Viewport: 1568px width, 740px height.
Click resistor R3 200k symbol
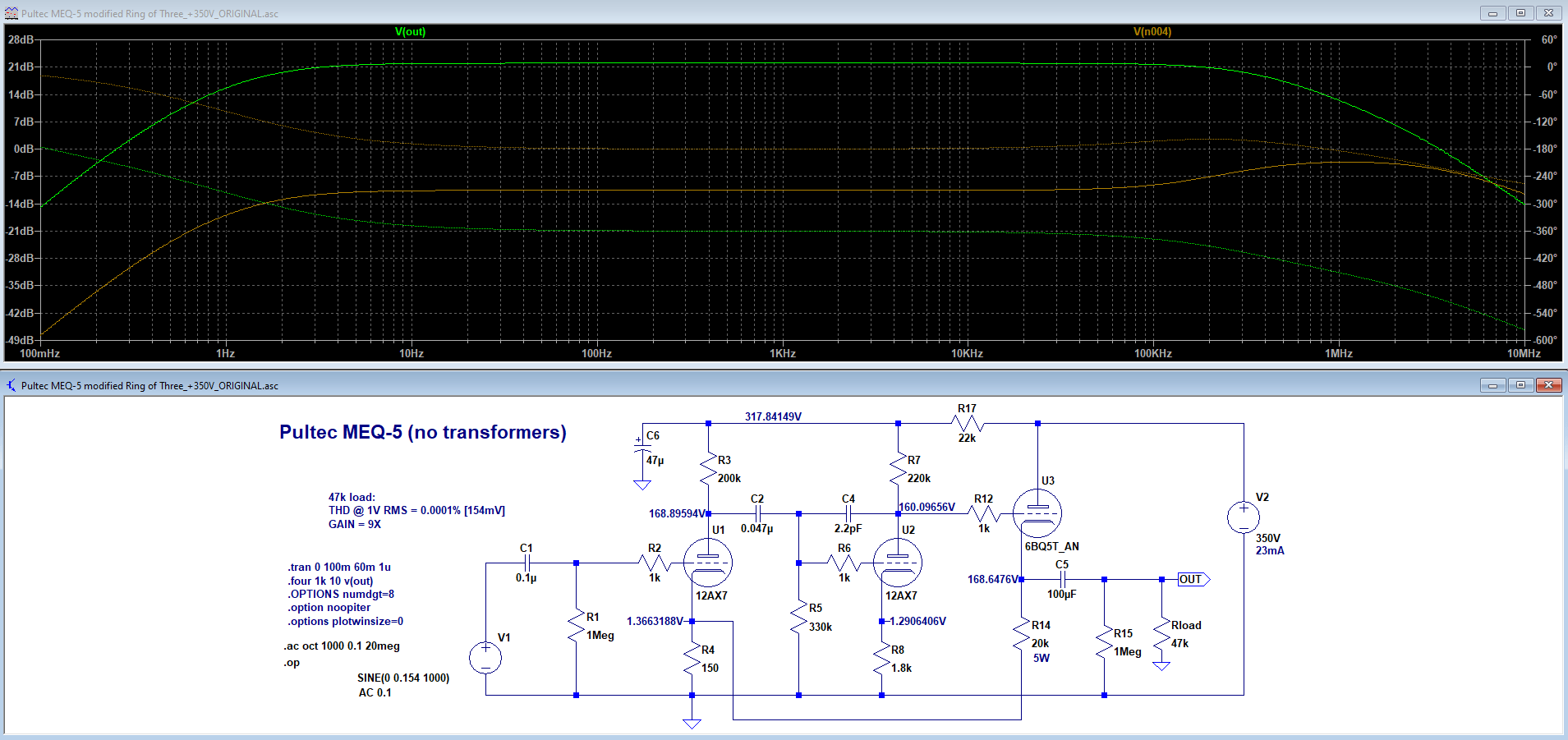point(708,470)
